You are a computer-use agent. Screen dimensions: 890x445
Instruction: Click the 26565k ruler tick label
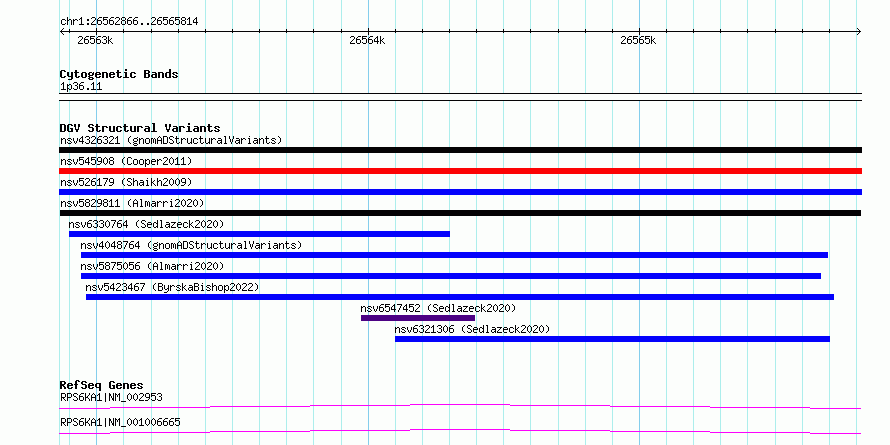638,40
